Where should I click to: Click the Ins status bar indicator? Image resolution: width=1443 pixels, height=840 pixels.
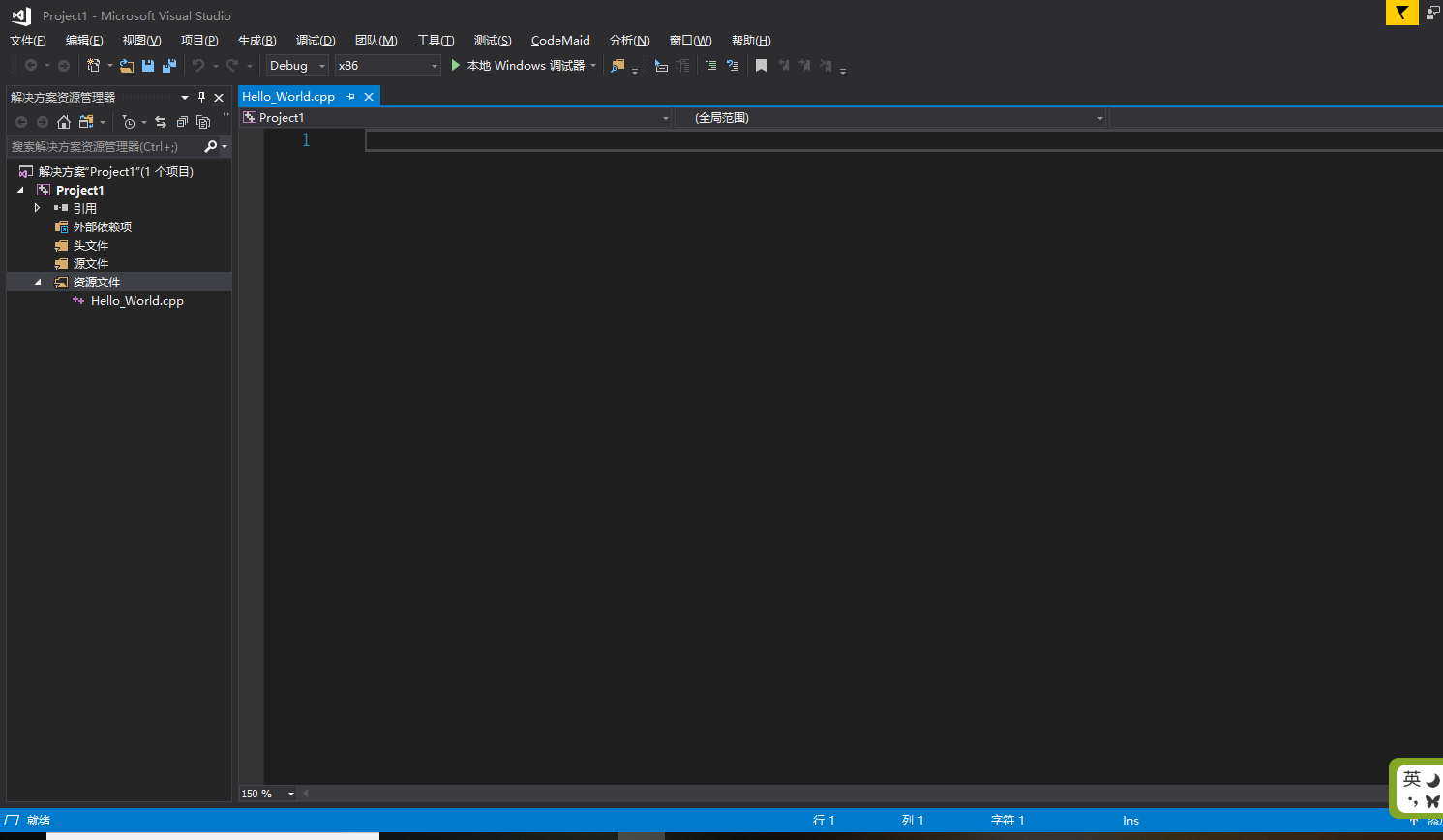click(1131, 821)
